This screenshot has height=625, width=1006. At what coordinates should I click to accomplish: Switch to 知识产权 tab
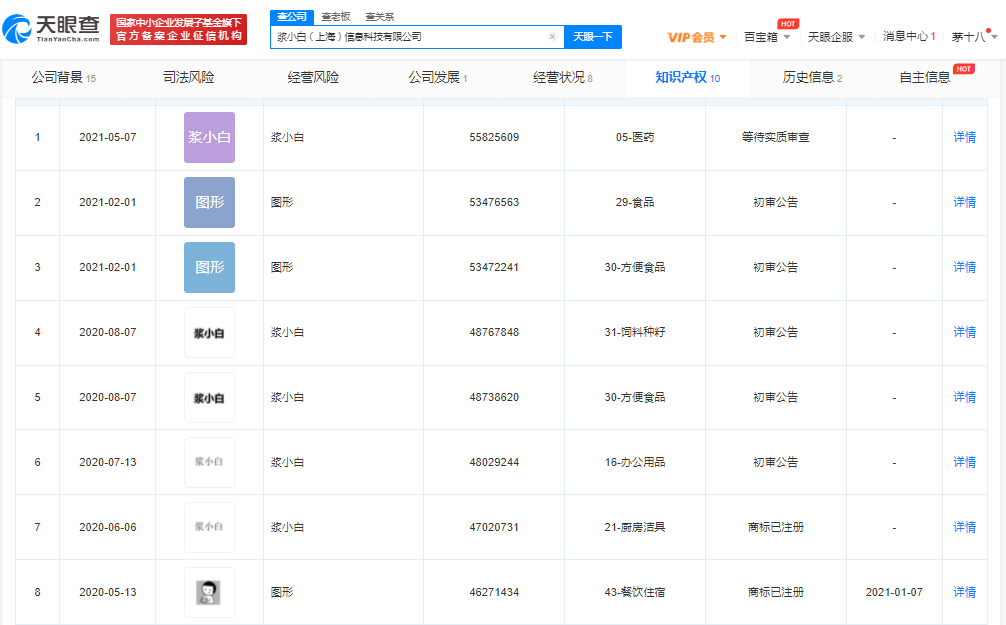coord(687,78)
